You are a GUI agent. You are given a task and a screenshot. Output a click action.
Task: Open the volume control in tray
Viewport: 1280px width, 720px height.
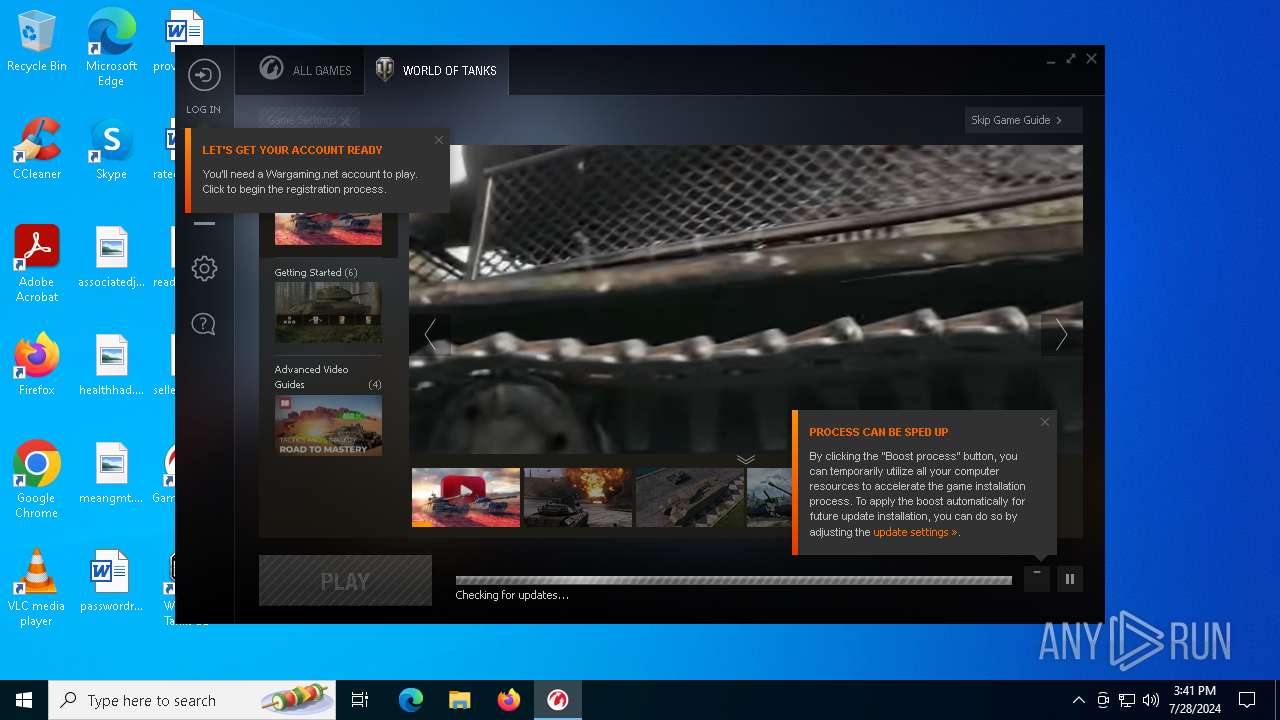[1150, 700]
